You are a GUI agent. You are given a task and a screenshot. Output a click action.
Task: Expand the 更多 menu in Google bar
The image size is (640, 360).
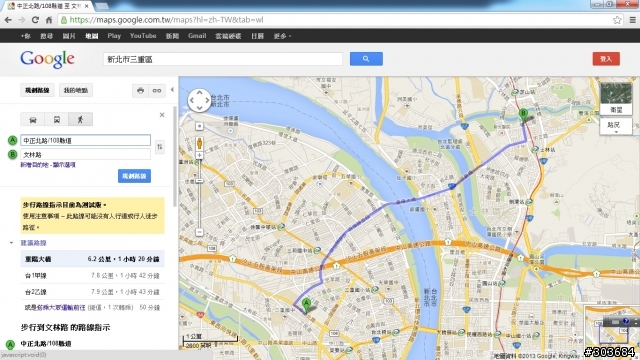[x=282, y=36]
